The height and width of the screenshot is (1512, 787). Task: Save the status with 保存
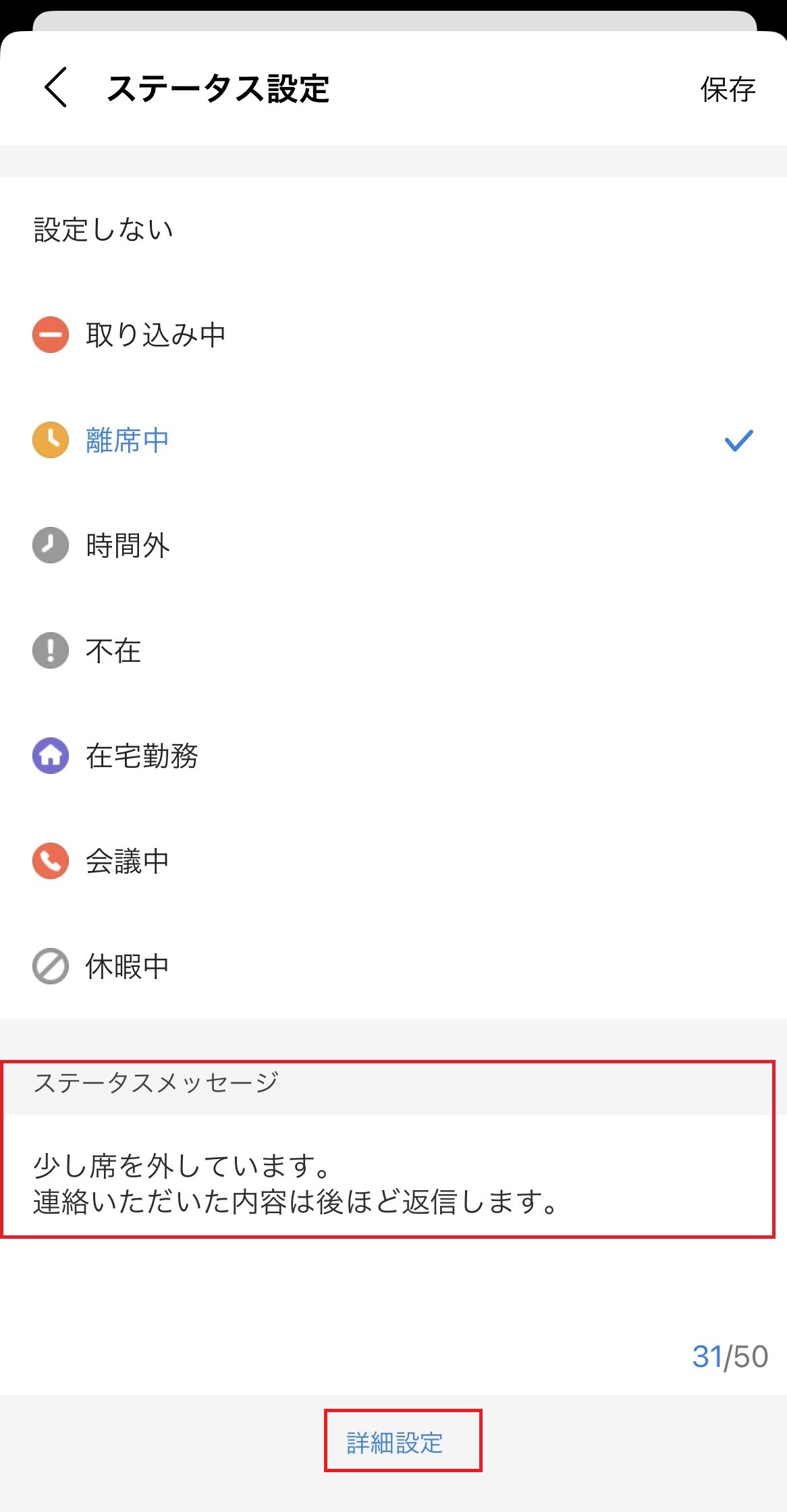[x=728, y=90]
